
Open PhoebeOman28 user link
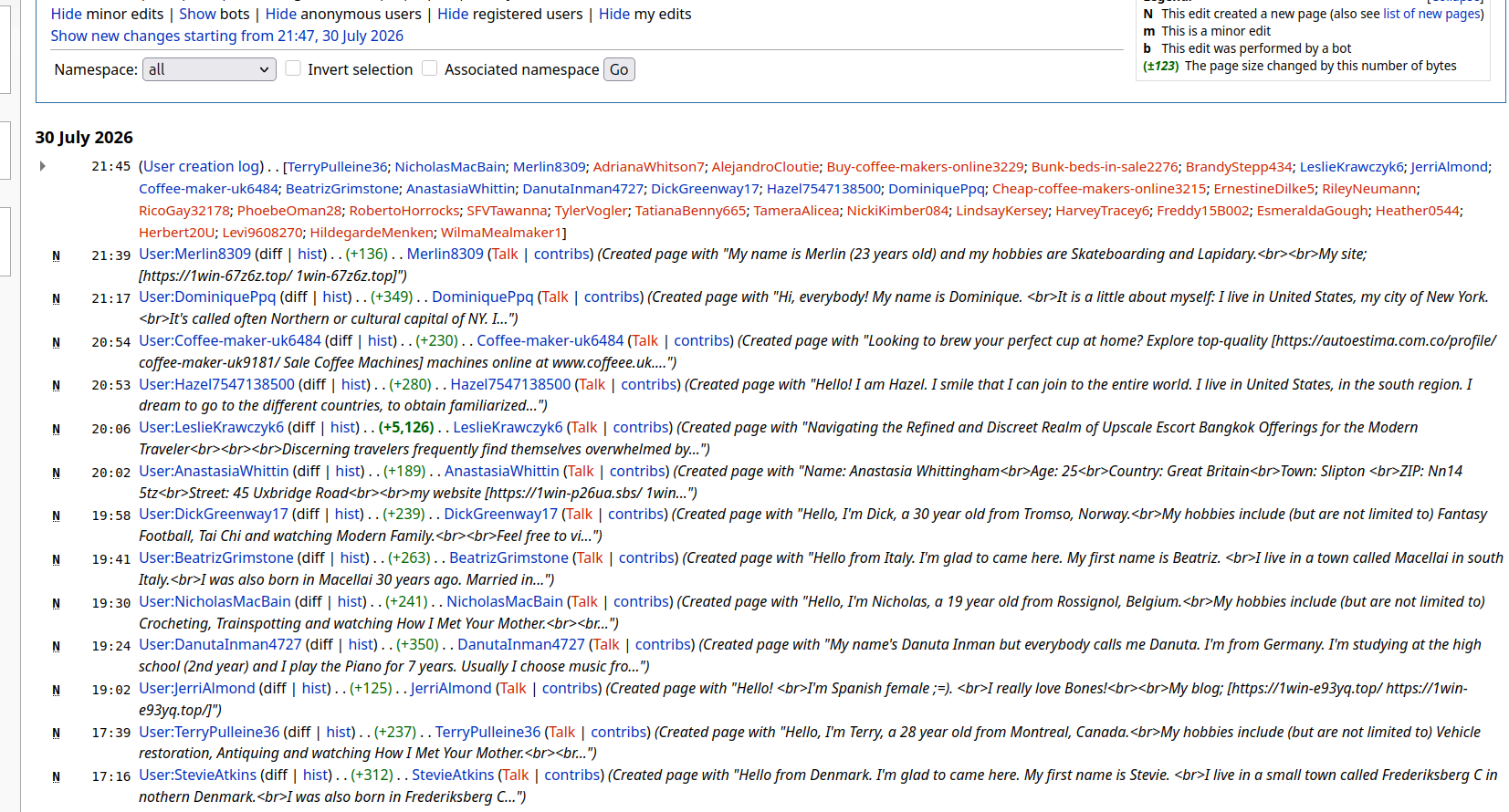(x=289, y=210)
